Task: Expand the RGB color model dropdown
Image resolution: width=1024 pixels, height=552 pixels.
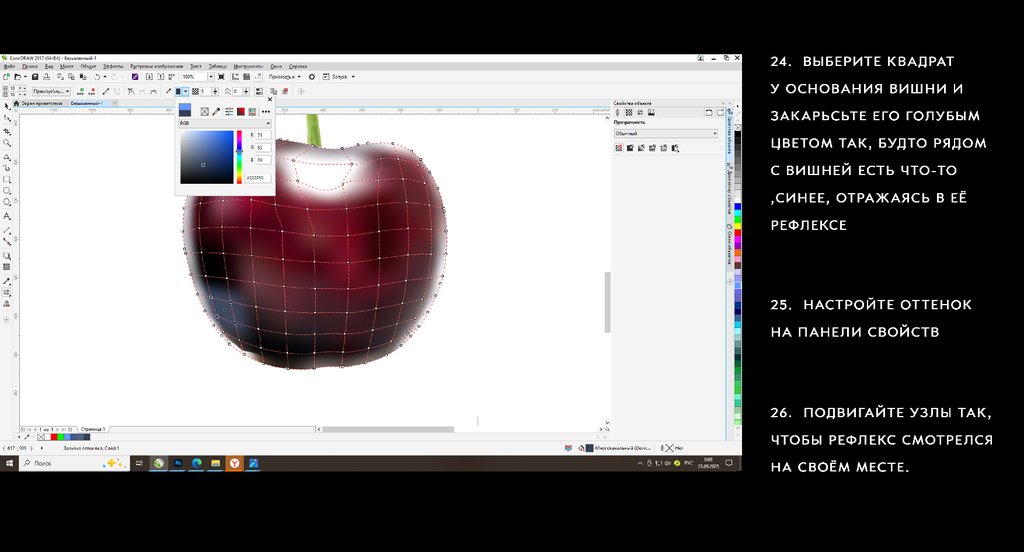Action: (225, 124)
